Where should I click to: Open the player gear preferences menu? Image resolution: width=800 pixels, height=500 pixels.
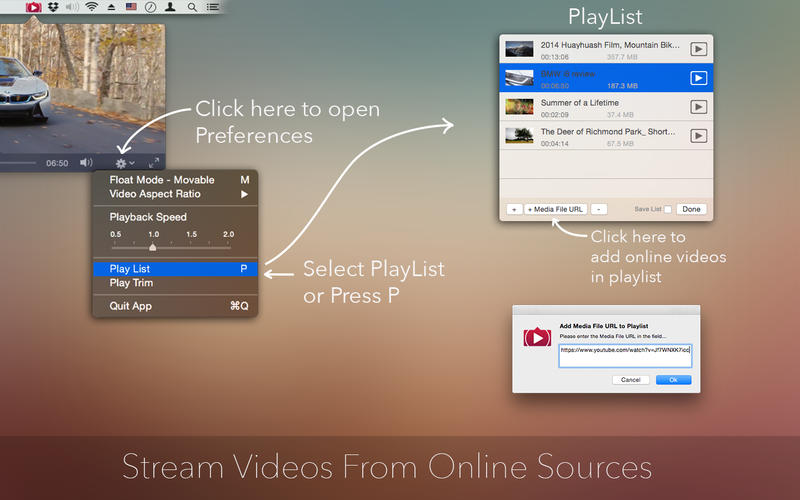[x=124, y=163]
